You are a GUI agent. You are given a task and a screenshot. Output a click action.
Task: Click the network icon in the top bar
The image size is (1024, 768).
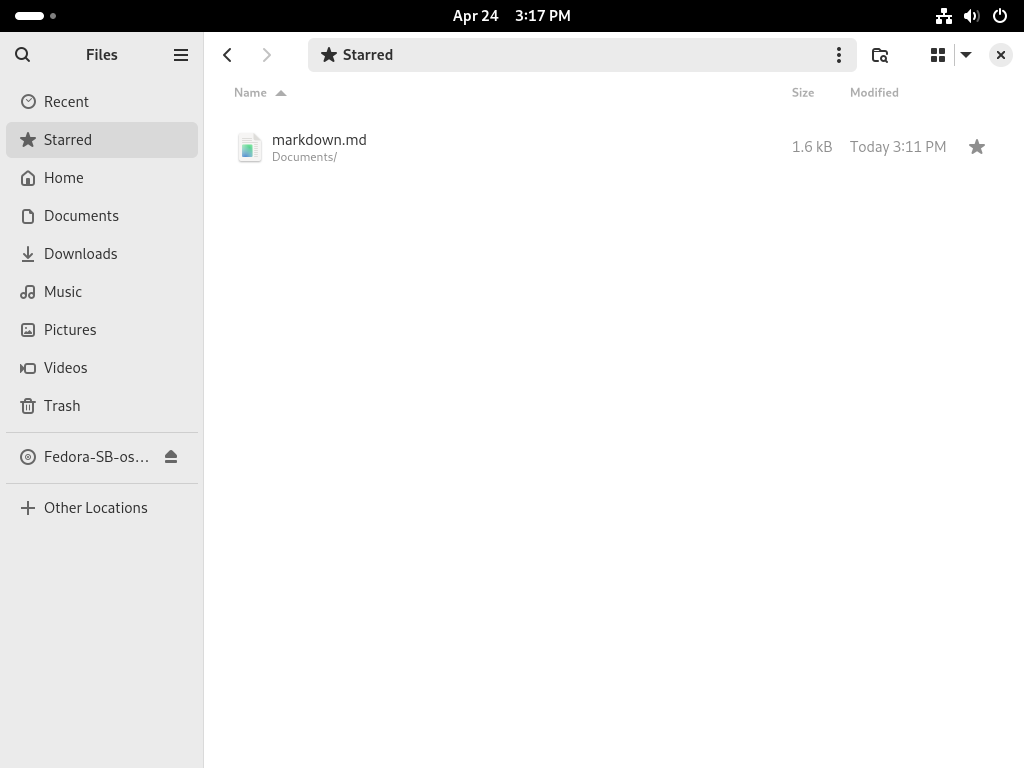click(944, 16)
